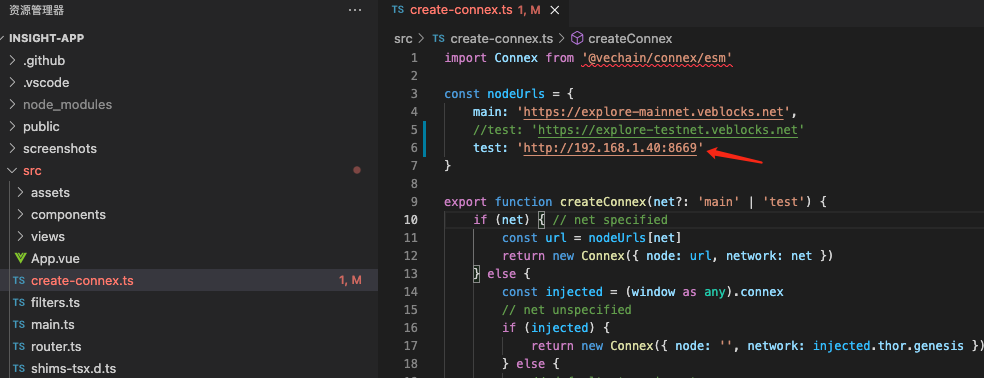Click the src breadcrumb segment
Viewport: 984px width, 378px height.
[x=403, y=39]
